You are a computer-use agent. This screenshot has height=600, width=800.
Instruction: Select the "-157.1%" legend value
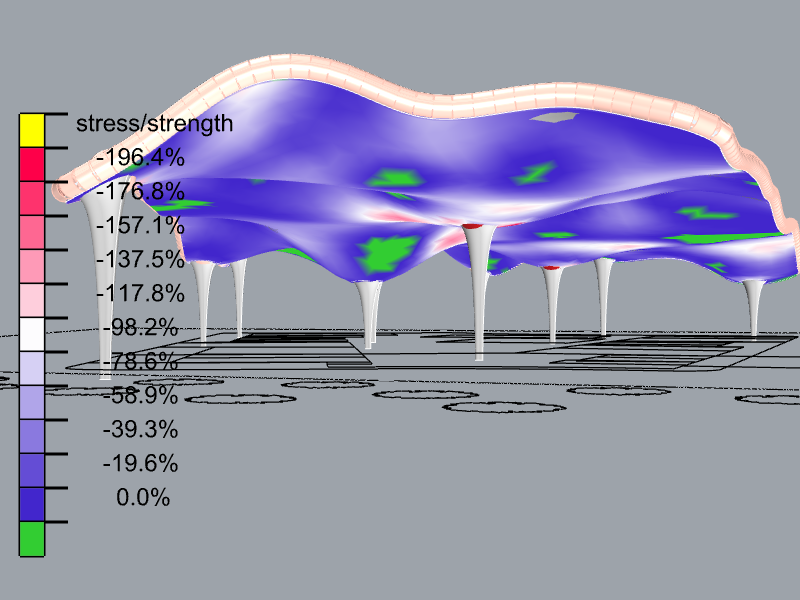tap(140, 225)
